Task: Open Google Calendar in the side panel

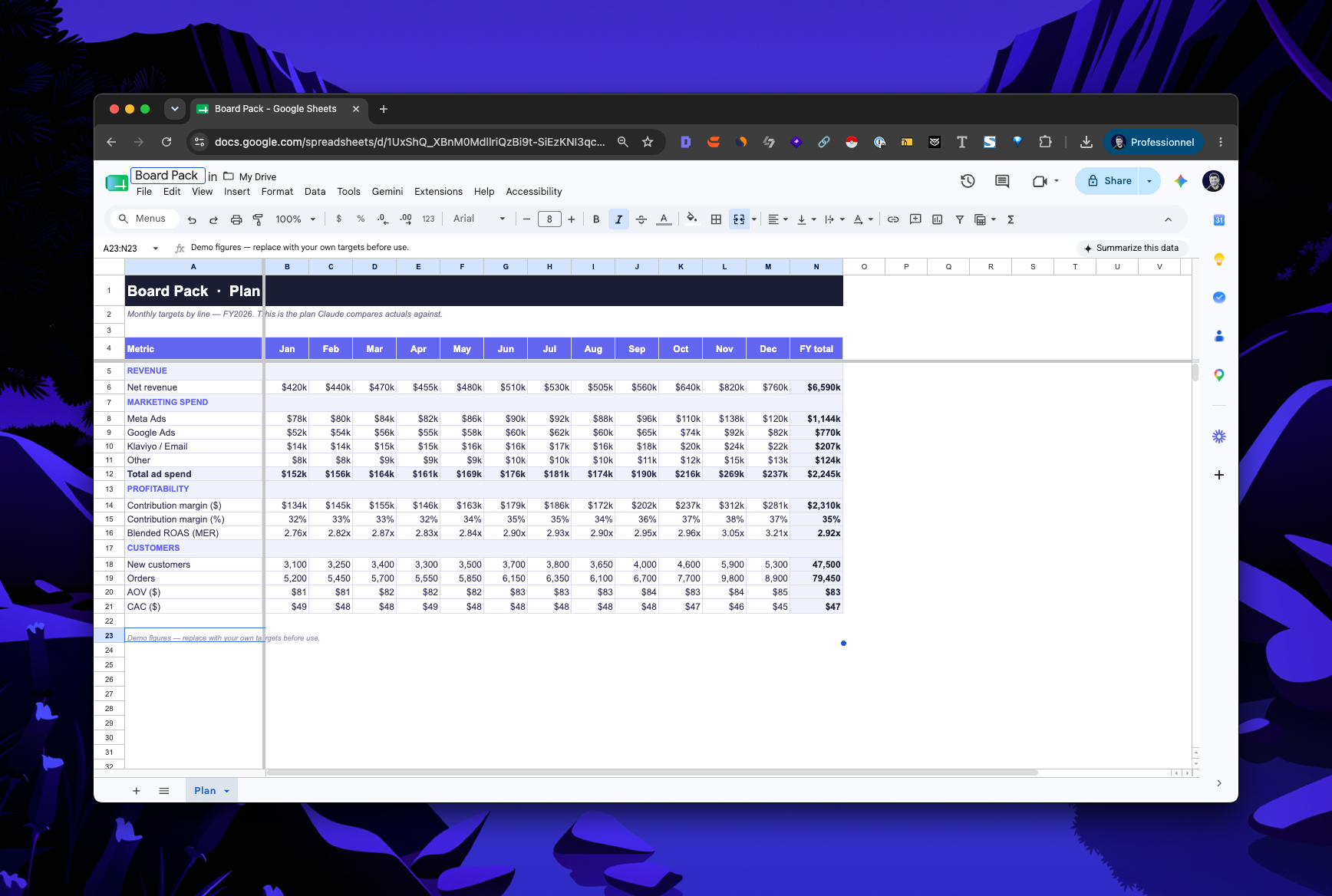Action: (x=1218, y=220)
